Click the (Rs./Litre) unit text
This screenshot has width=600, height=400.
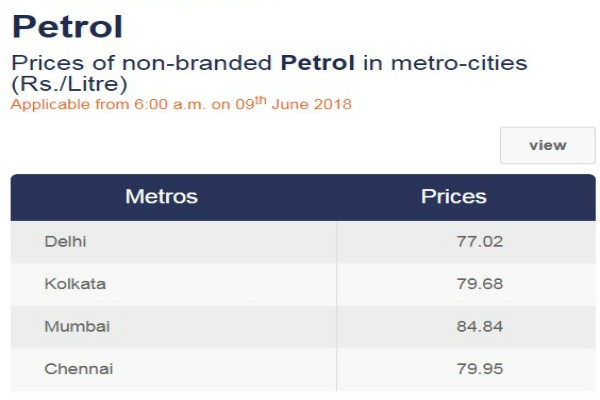coord(69,84)
